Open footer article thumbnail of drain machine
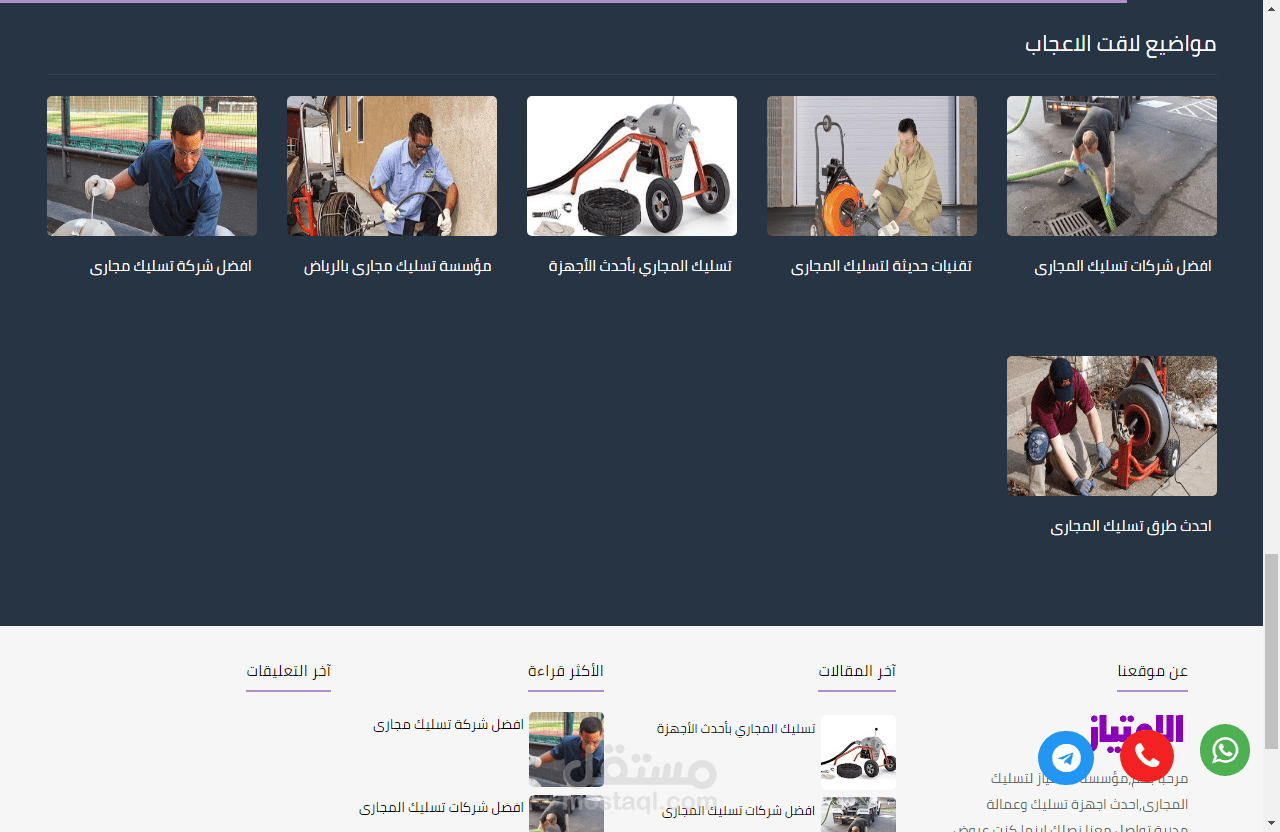1280x832 pixels. tap(858, 750)
